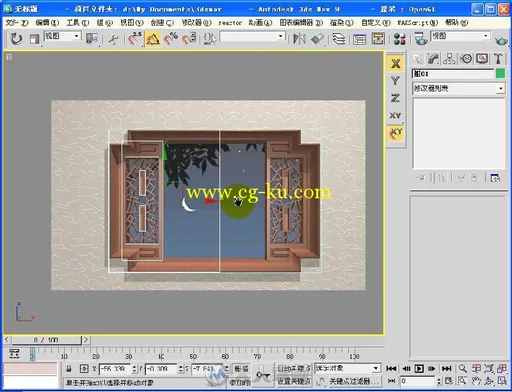
Task: Click the X coordinate spinner arrows
Action: coord(135,369)
